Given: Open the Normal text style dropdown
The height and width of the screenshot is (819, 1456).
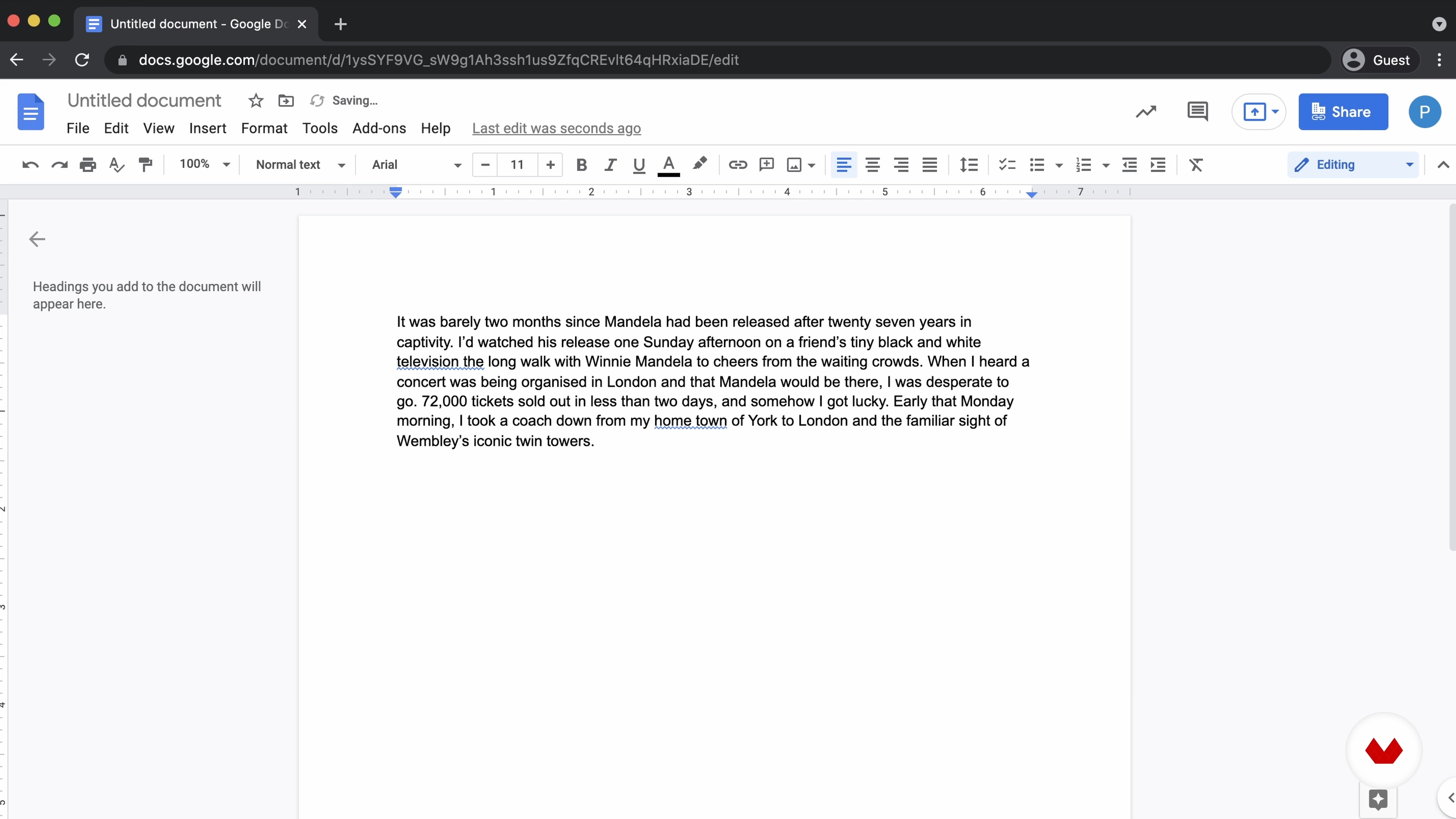Looking at the screenshot, I should [x=300, y=165].
